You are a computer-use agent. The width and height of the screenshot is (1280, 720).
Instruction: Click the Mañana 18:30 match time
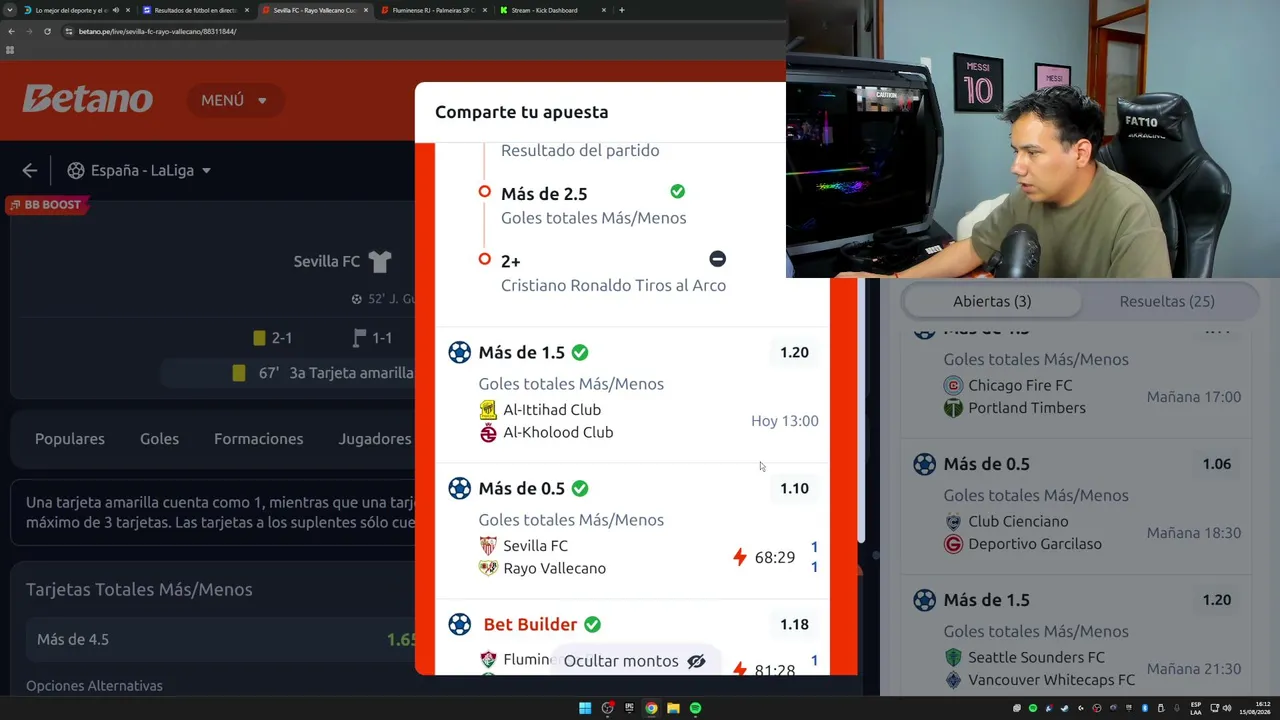[x=1194, y=533]
